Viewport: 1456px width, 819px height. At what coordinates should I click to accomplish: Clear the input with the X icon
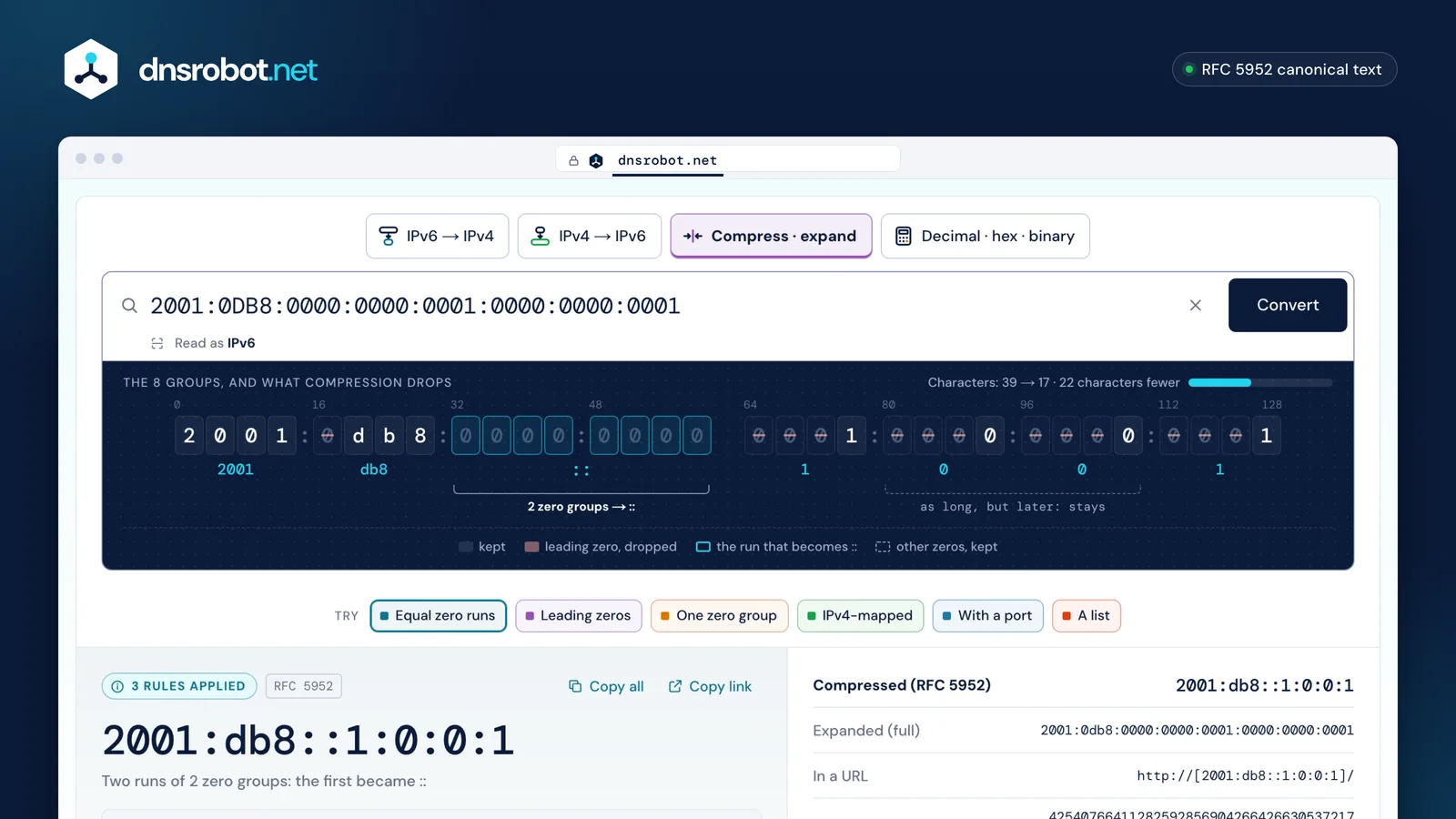click(1196, 305)
